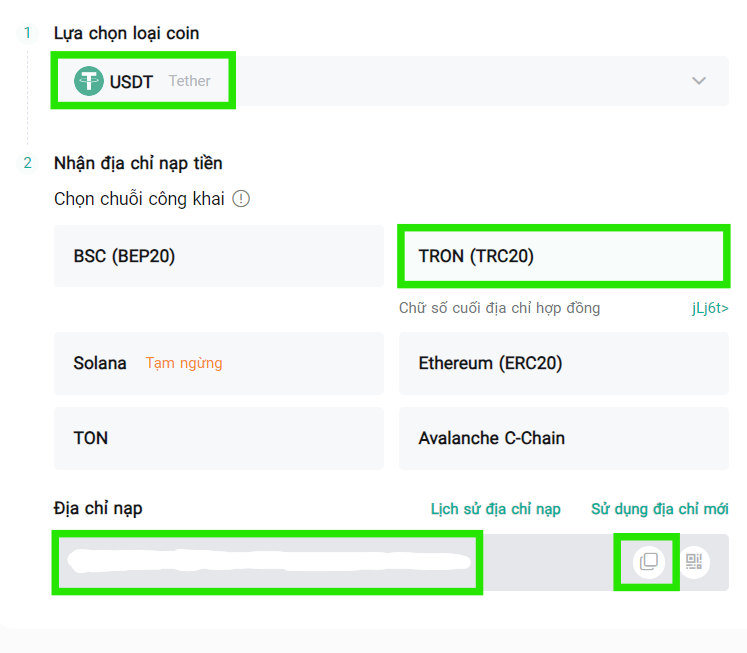Expand the coin selection dropdown chevron
The image size is (747, 653).
click(699, 80)
